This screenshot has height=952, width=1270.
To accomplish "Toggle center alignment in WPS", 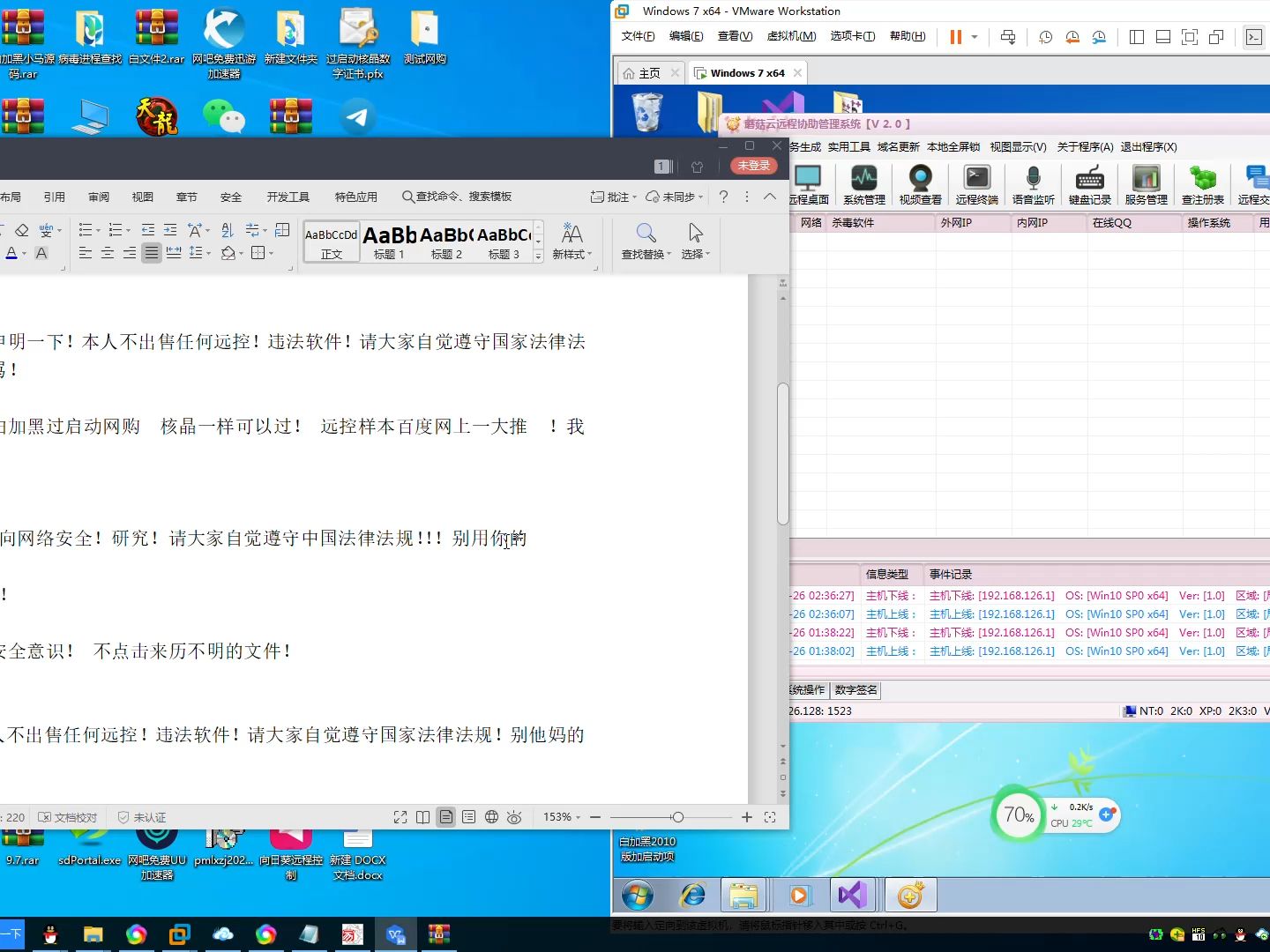I will click(x=108, y=254).
